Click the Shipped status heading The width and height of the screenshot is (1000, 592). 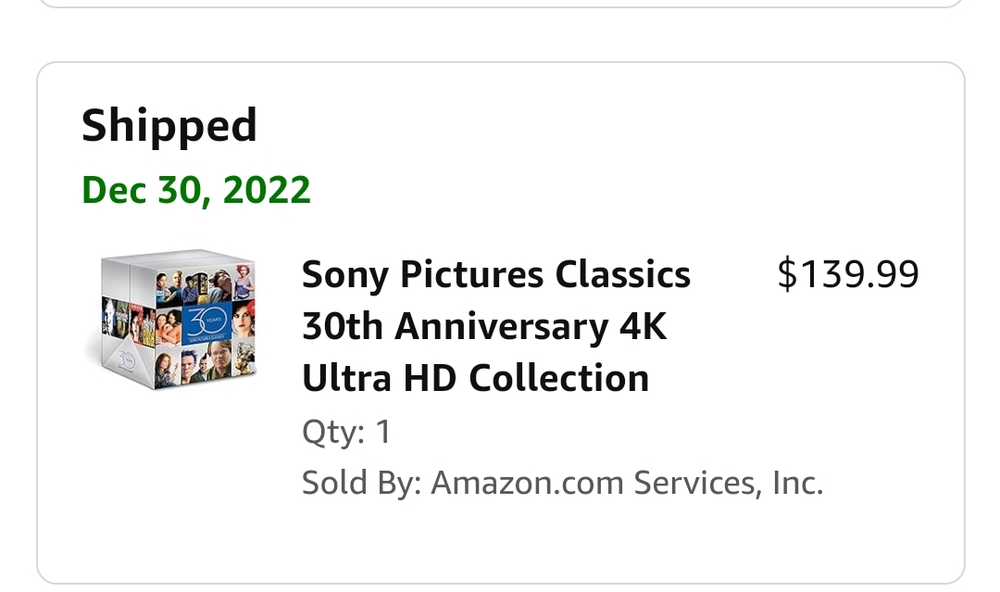[169, 126]
